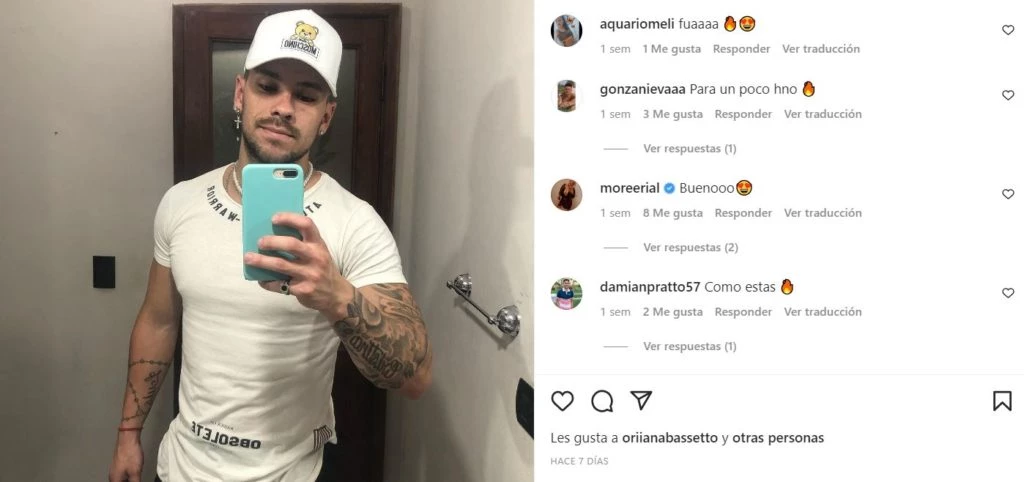The height and width of the screenshot is (482, 1024).
Task: Like aquariomeli's comment with small heart
Action: tap(1008, 30)
